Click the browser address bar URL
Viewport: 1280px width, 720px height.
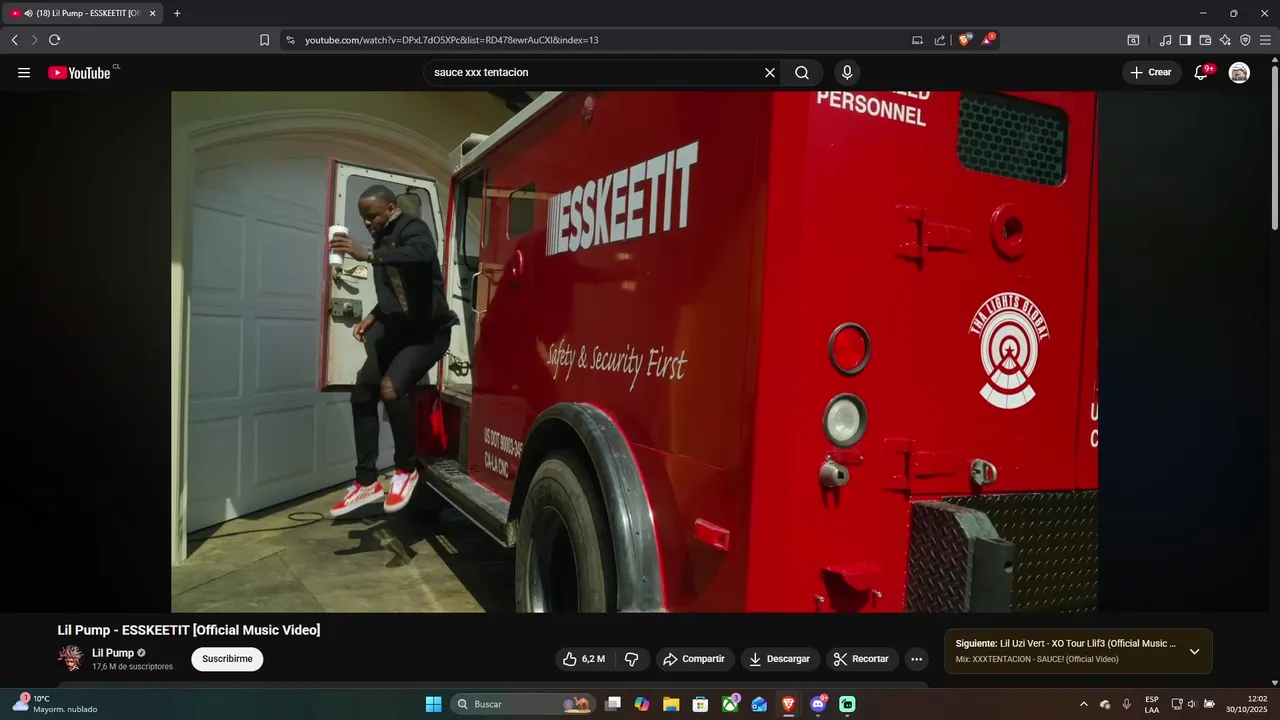452,40
